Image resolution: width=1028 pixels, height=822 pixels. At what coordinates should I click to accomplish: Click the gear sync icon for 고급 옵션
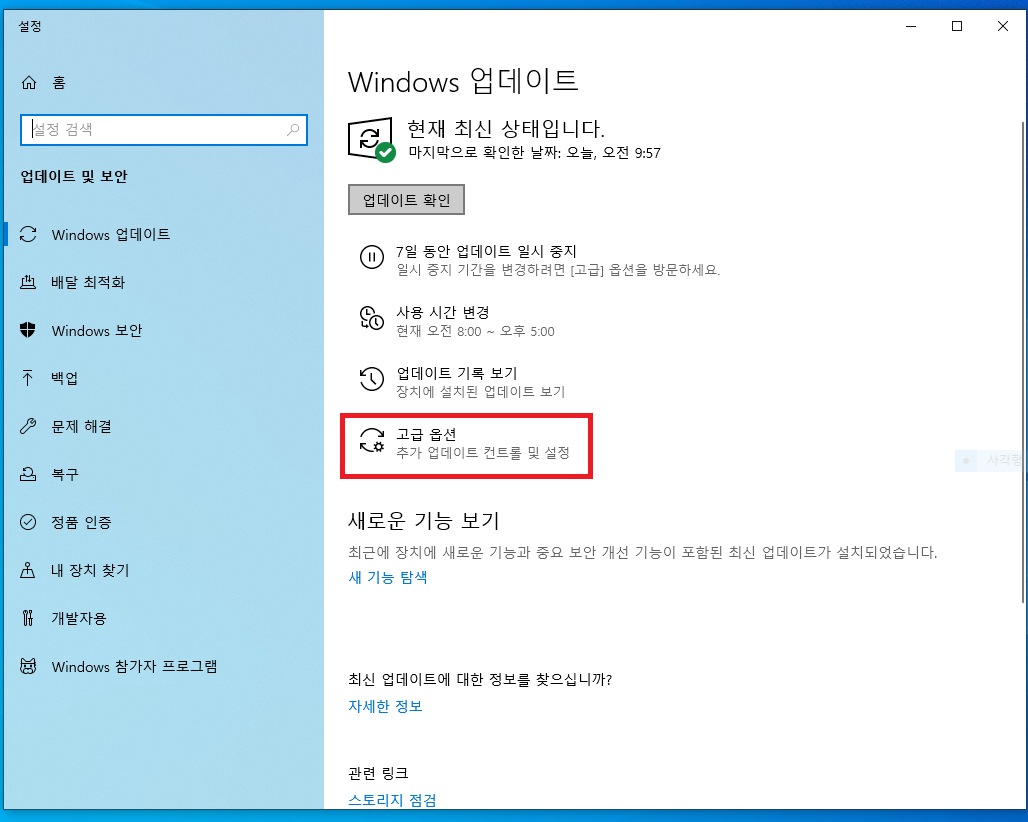pyautogui.click(x=372, y=440)
